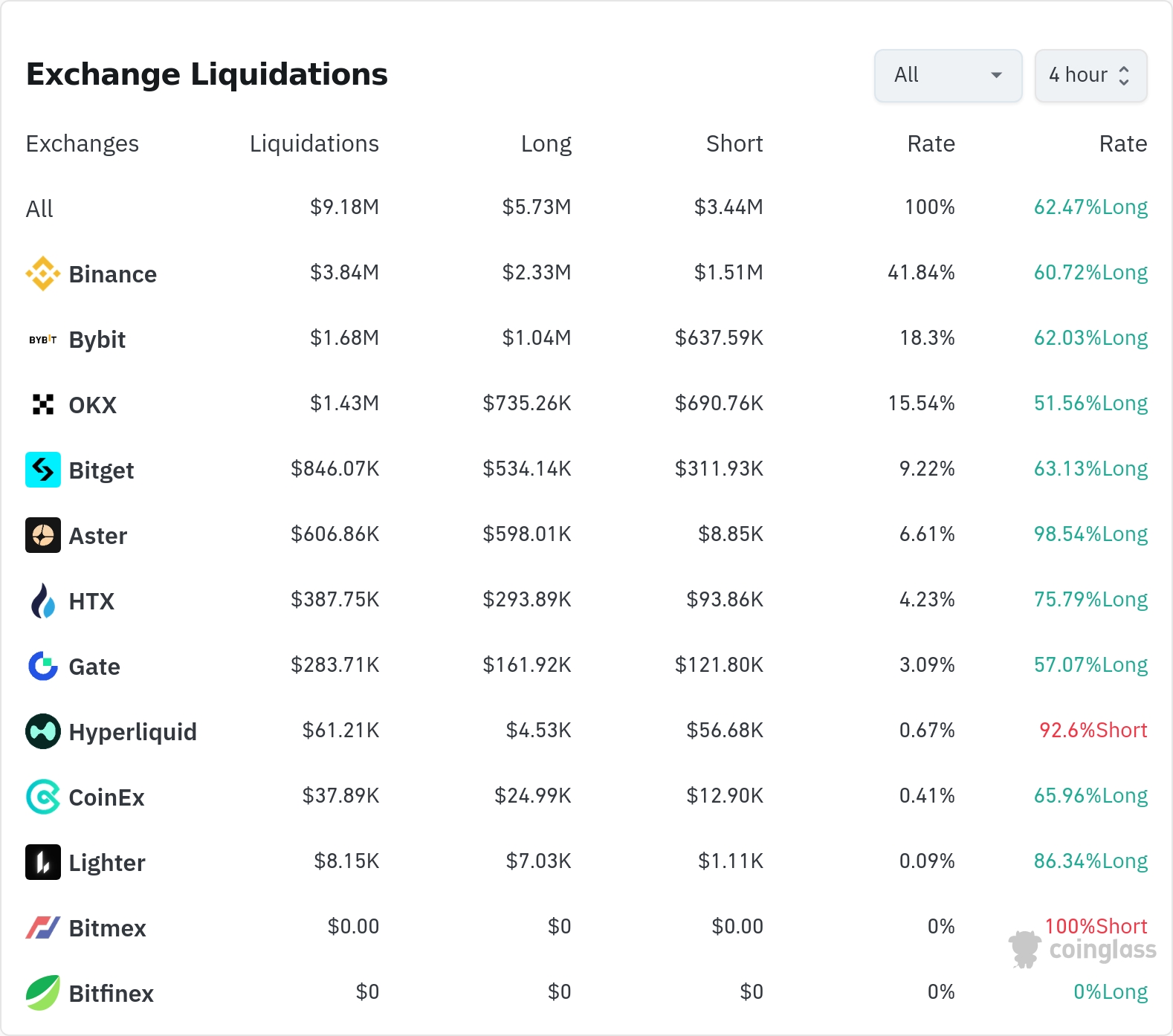Click the Gate logo icon

pos(43,666)
